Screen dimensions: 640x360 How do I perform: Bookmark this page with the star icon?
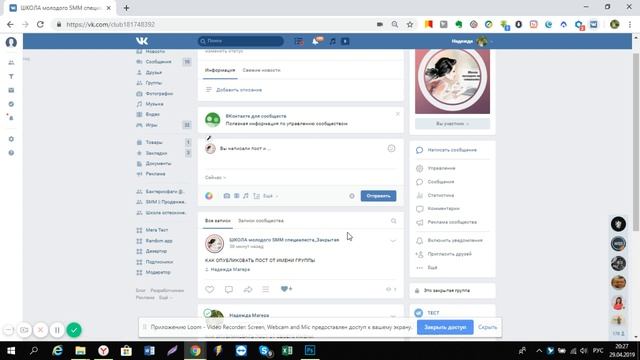410,24
